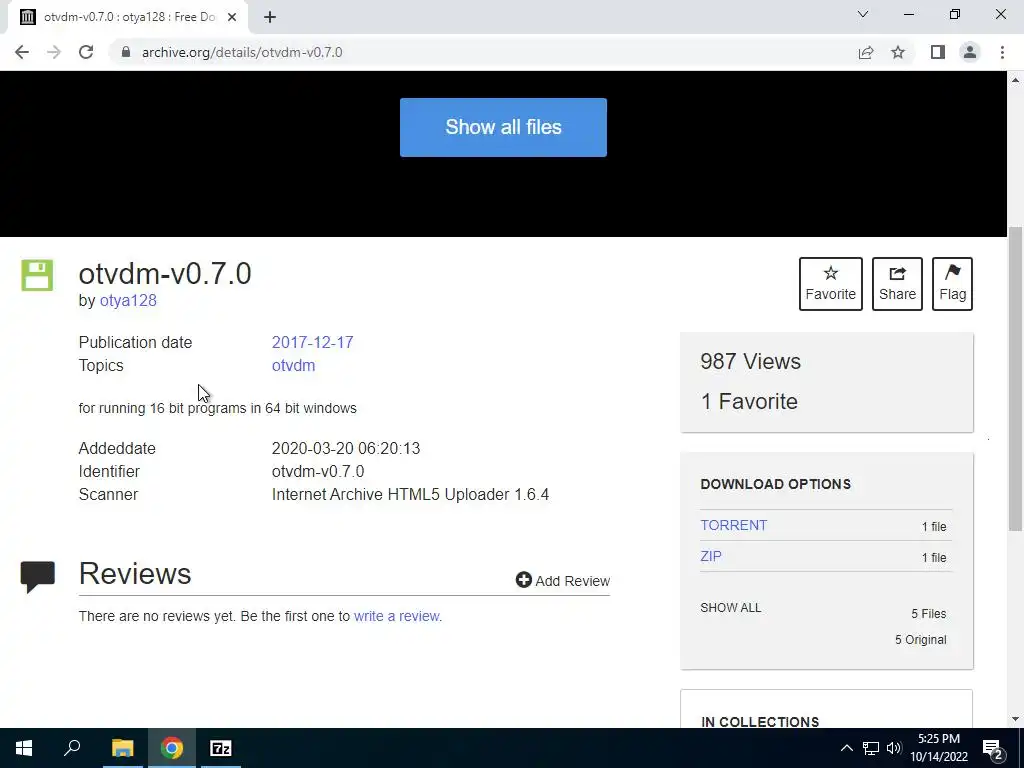Open Chrome's three-dot menu

1002,52
